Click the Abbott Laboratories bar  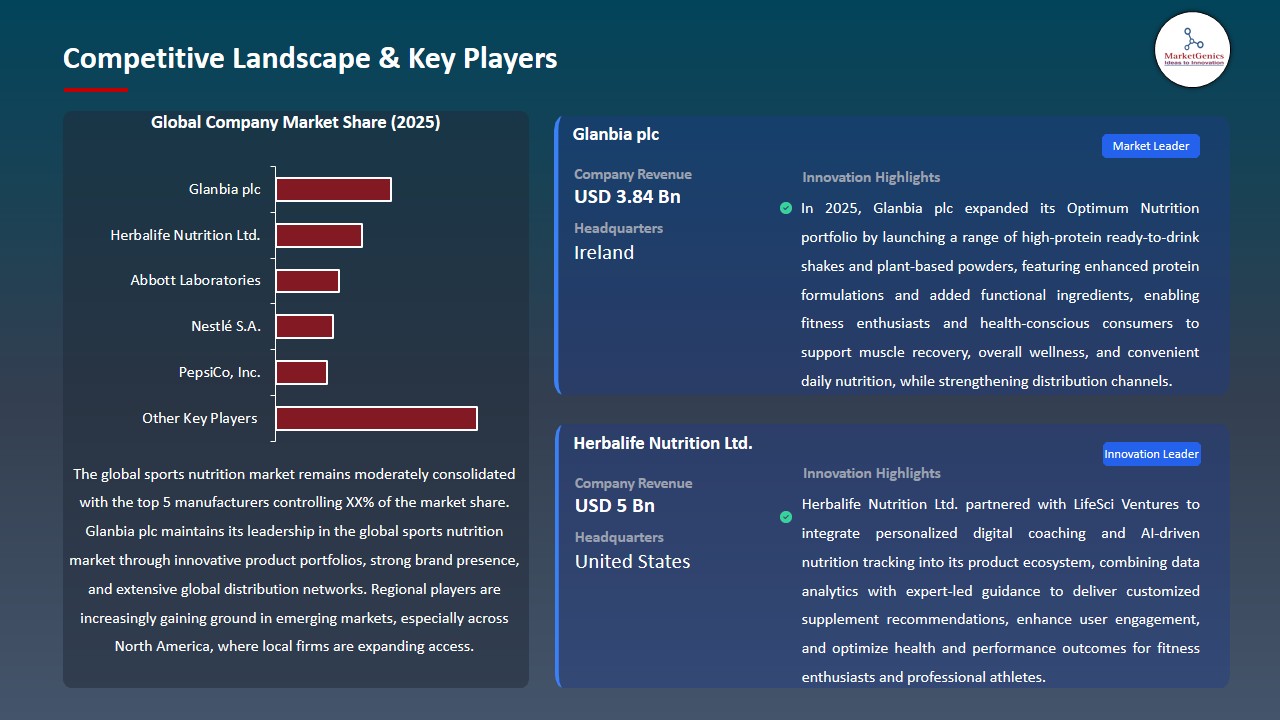[x=308, y=280]
